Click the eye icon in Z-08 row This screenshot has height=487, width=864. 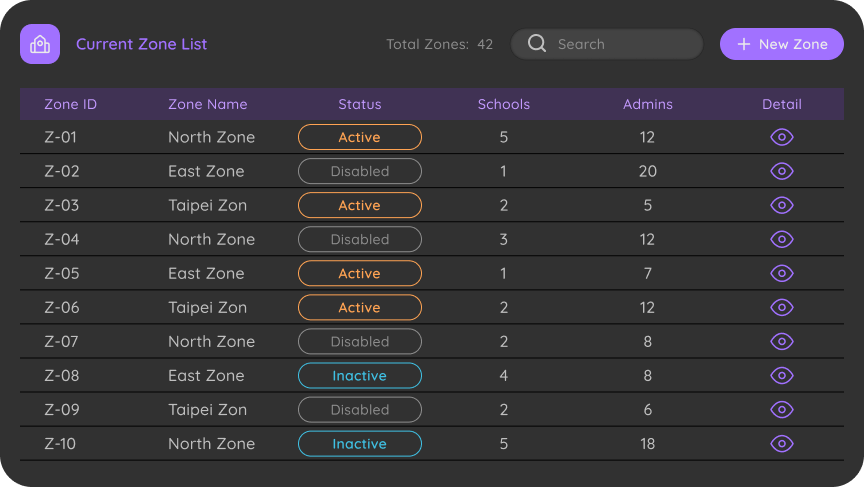[781, 376]
